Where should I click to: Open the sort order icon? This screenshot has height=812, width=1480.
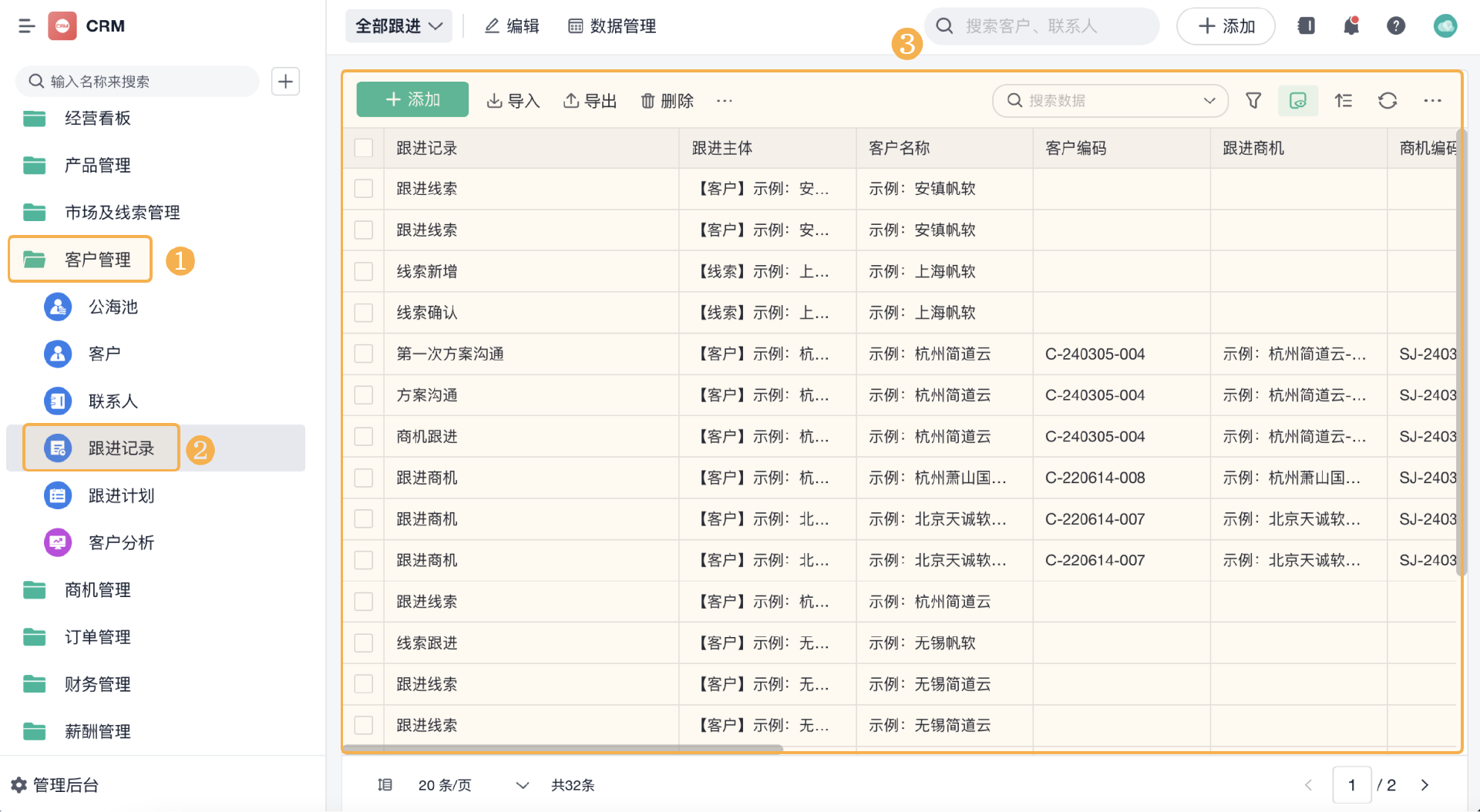coord(1344,101)
